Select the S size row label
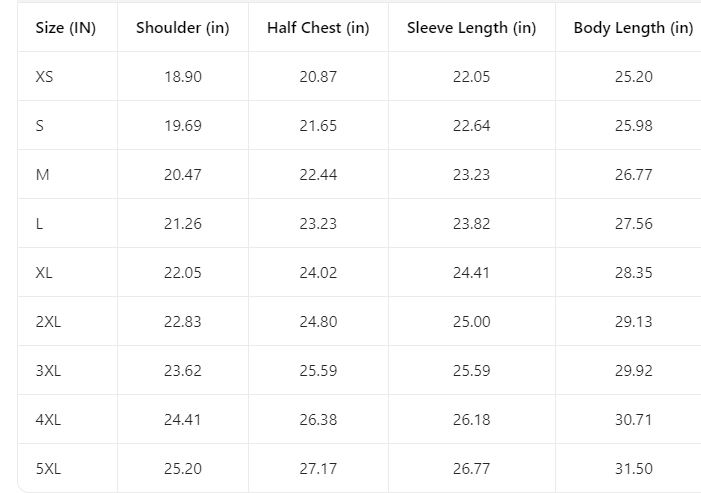The image size is (701, 493). click(40, 126)
